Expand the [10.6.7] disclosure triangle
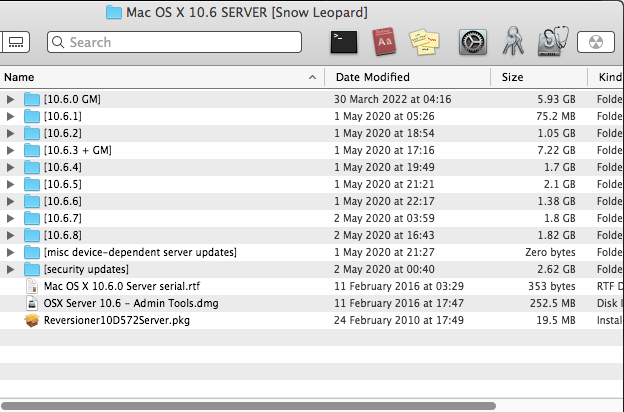This screenshot has height=412, width=624. pyautogui.click(x=10, y=219)
